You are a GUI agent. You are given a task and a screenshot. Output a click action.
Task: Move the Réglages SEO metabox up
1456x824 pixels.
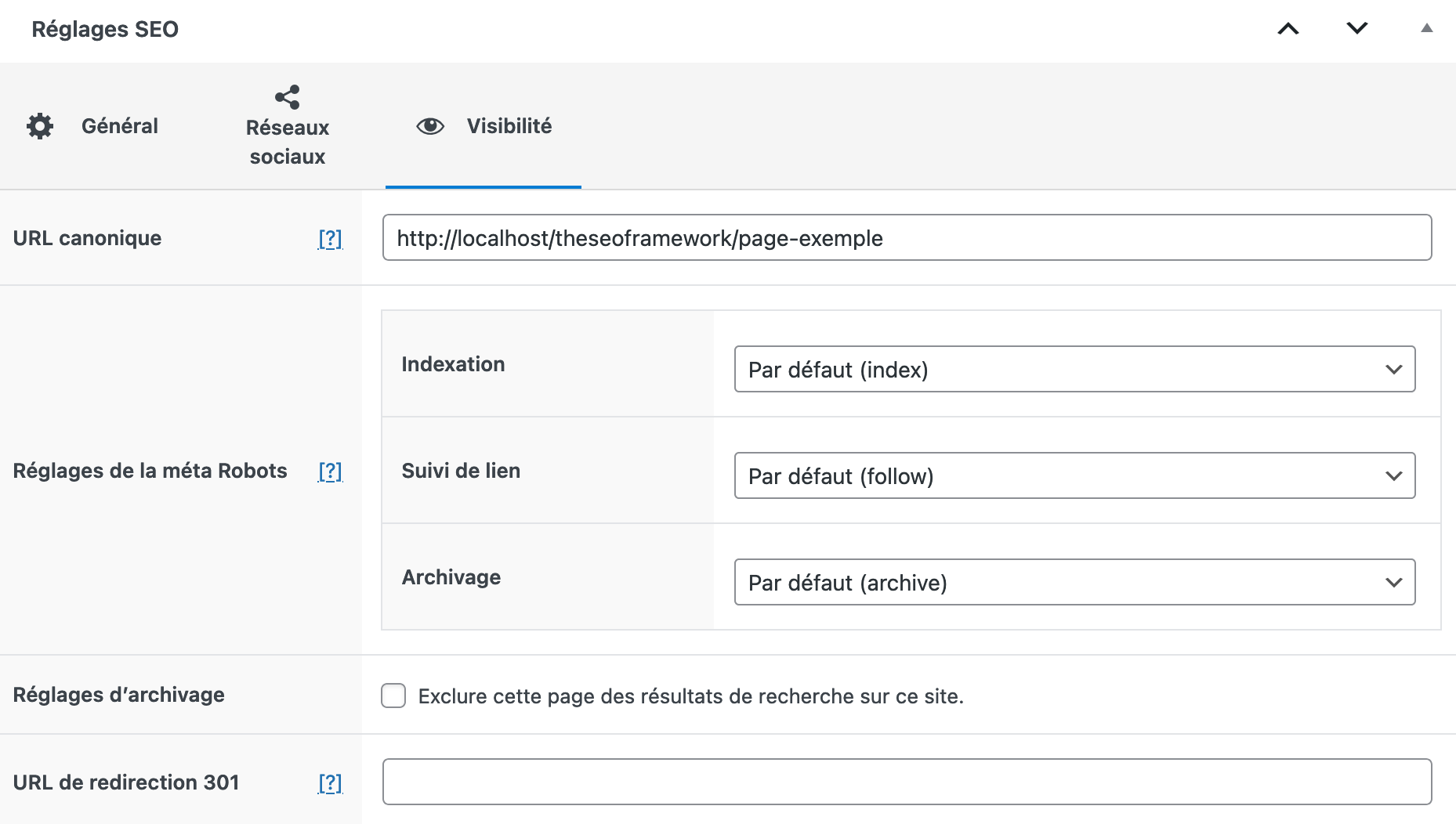1288,29
